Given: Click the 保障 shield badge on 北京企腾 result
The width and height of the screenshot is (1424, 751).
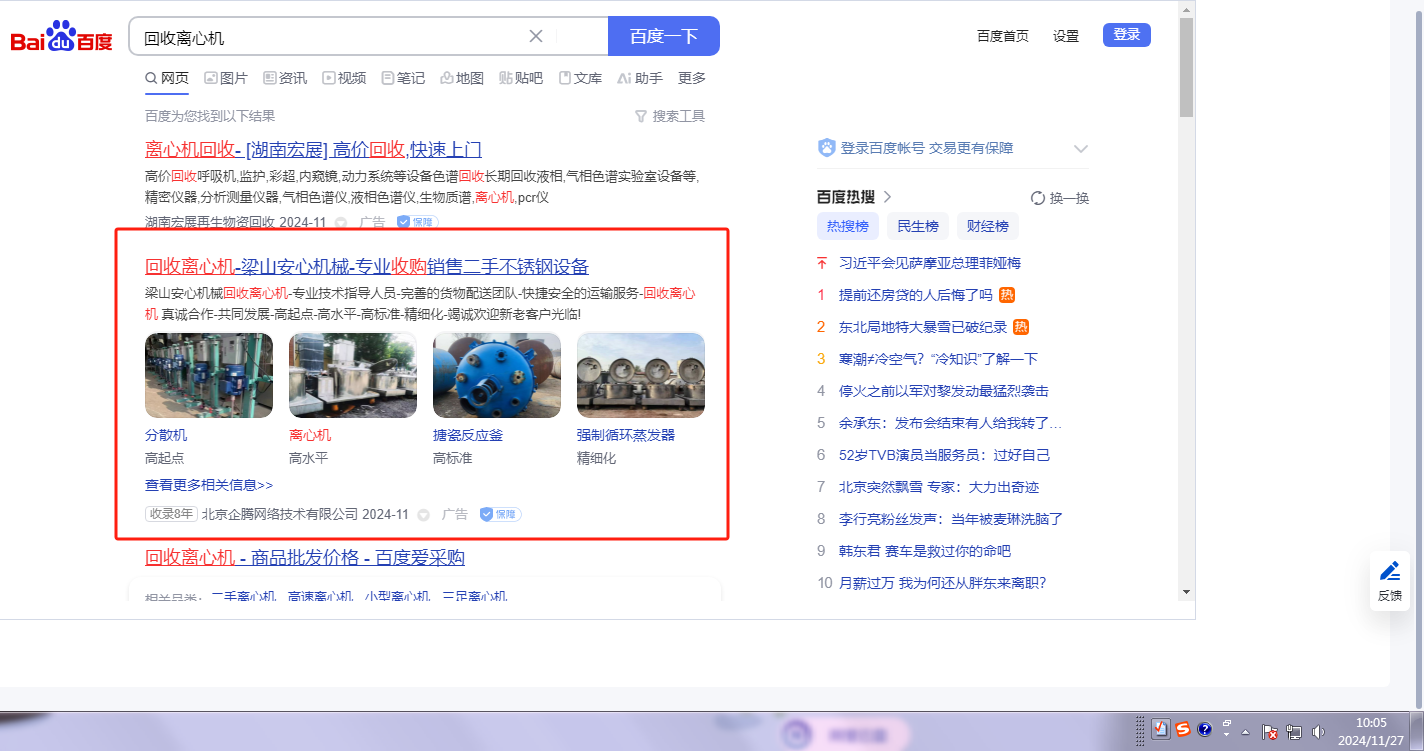Looking at the screenshot, I should [500, 514].
